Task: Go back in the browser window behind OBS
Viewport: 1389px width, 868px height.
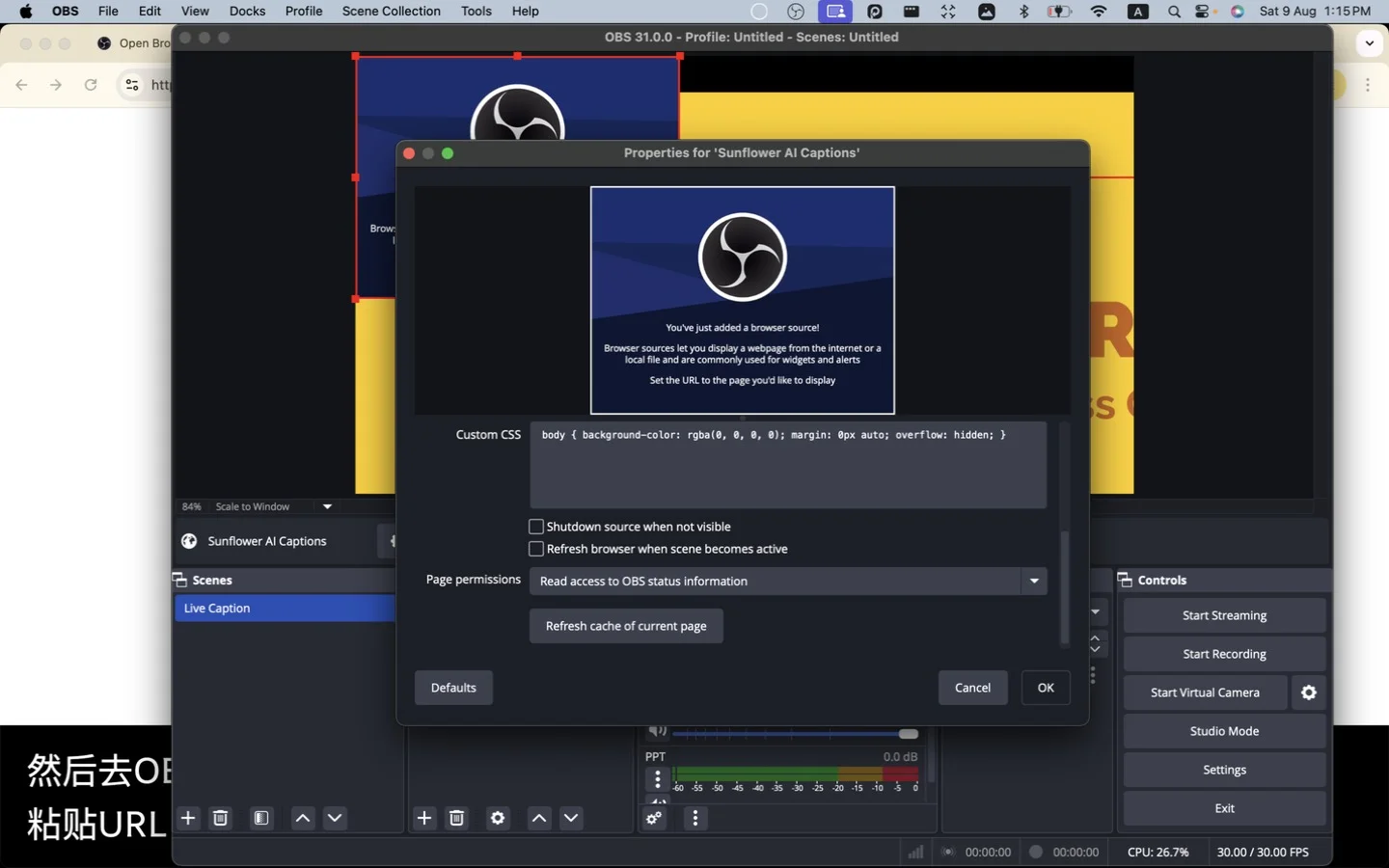Action: pos(21,85)
